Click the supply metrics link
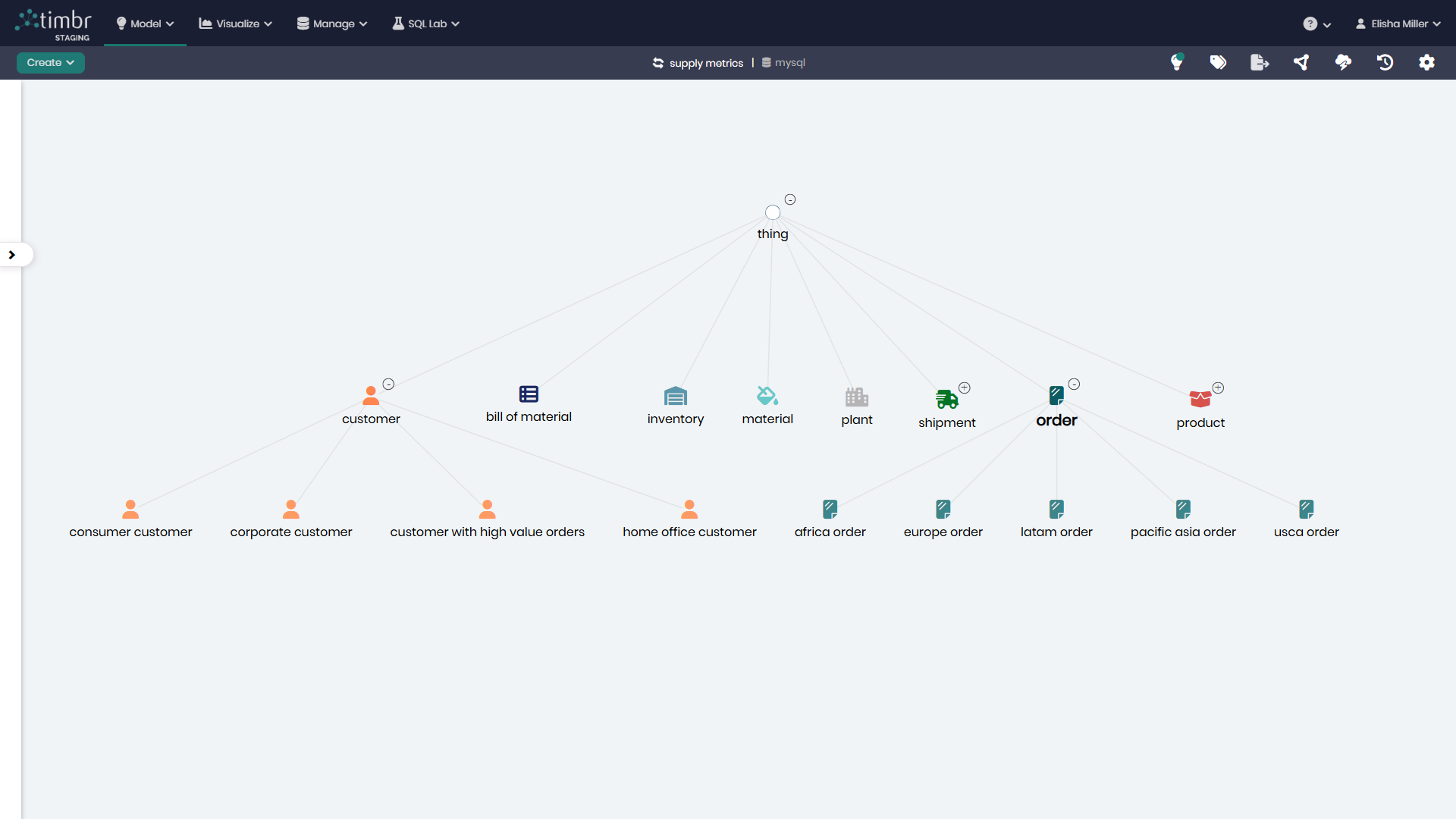This screenshot has width=1456, height=819. 706,63
